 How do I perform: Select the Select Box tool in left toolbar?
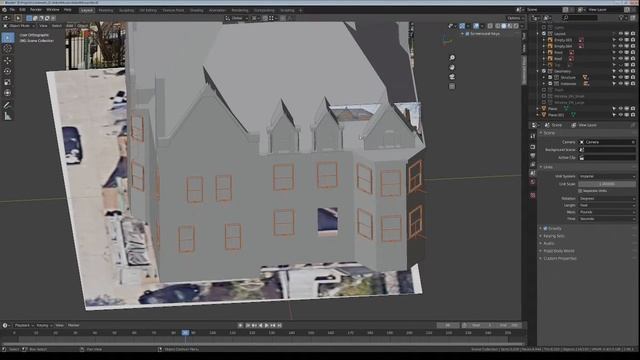(8, 38)
